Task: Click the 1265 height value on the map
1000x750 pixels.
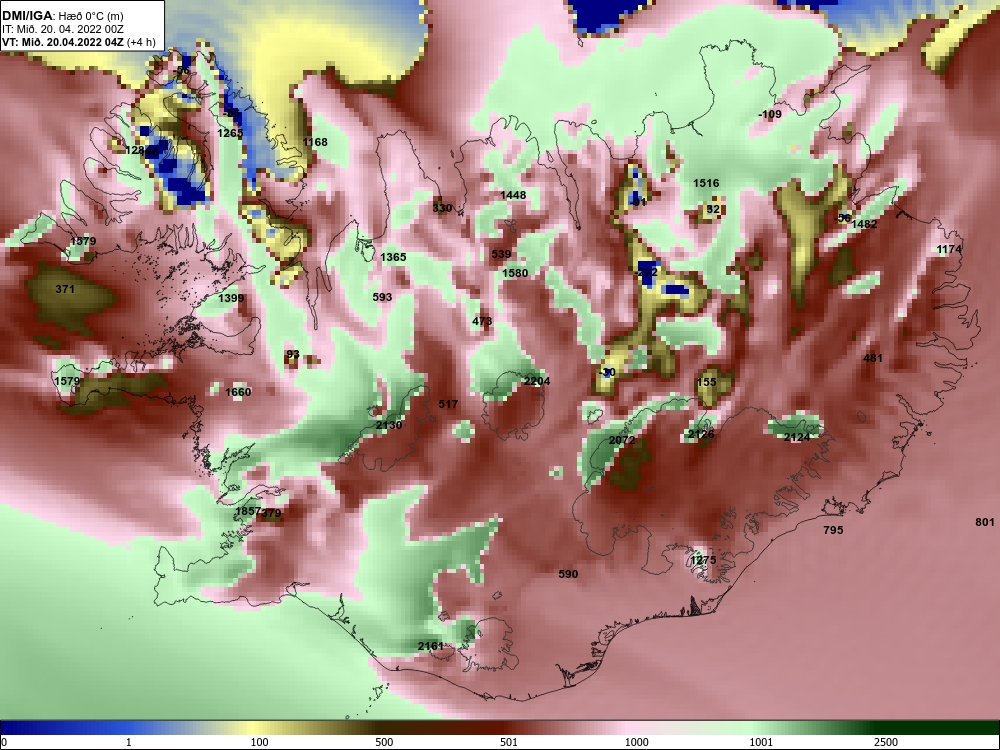Action: [x=230, y=133]
